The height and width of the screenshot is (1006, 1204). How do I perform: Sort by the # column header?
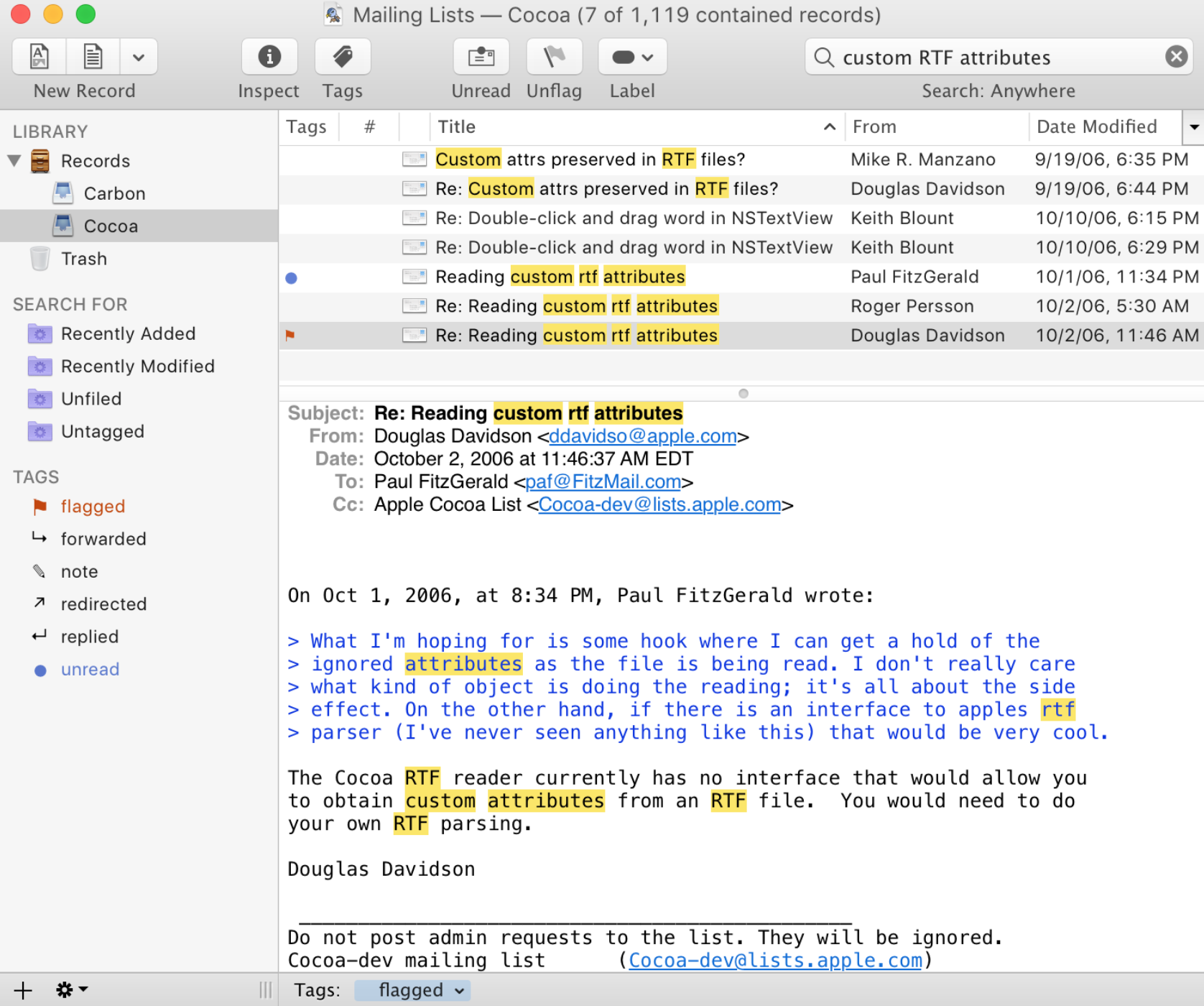(369, 127)
